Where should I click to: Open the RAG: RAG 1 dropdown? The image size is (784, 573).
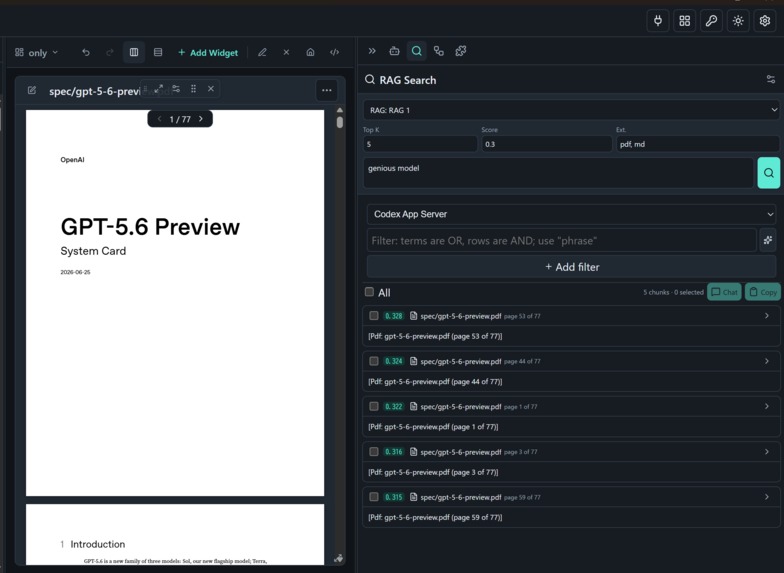click(570, 110)
